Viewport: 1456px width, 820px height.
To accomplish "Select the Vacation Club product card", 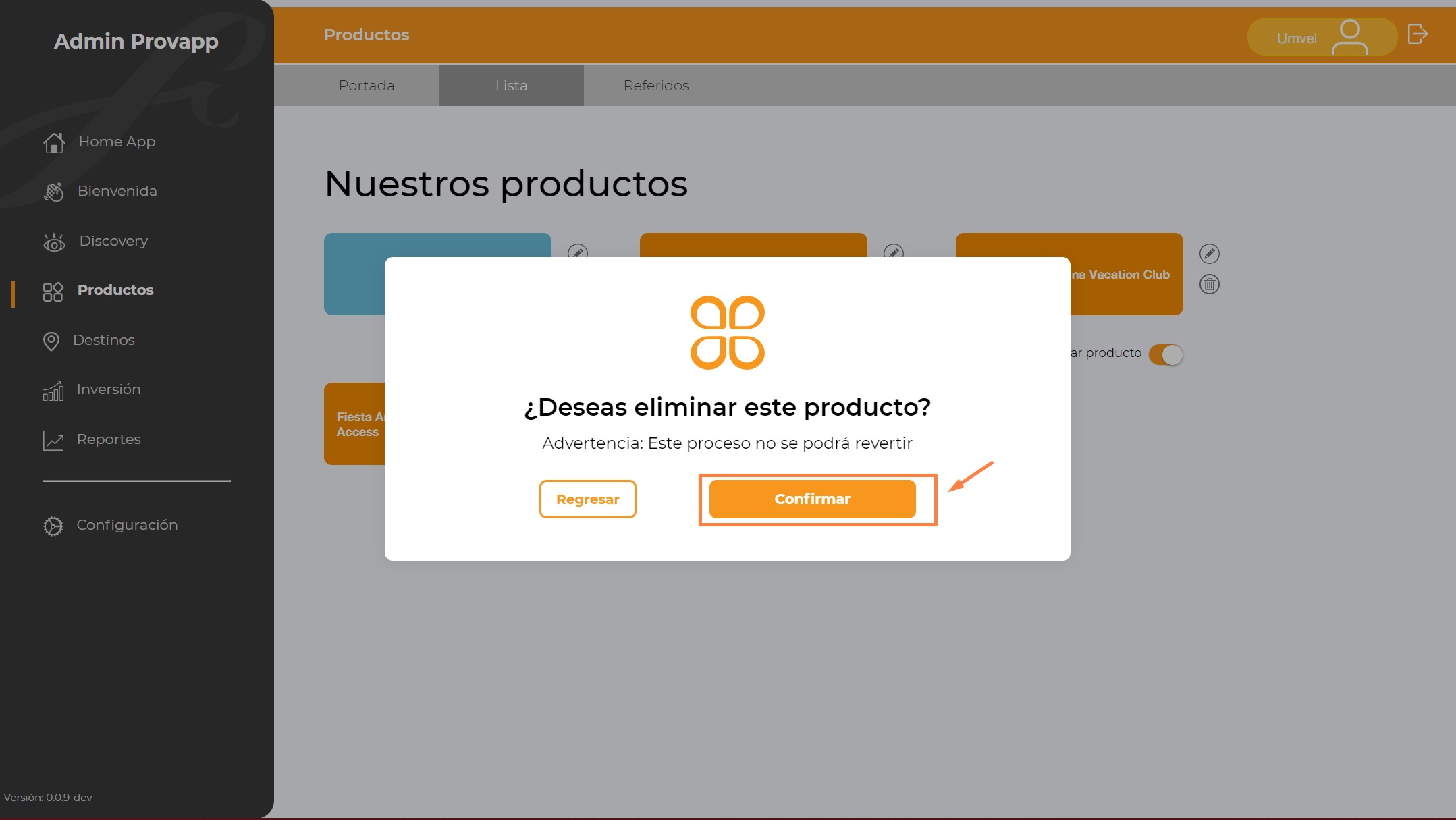I will (x=1127, y=274).
